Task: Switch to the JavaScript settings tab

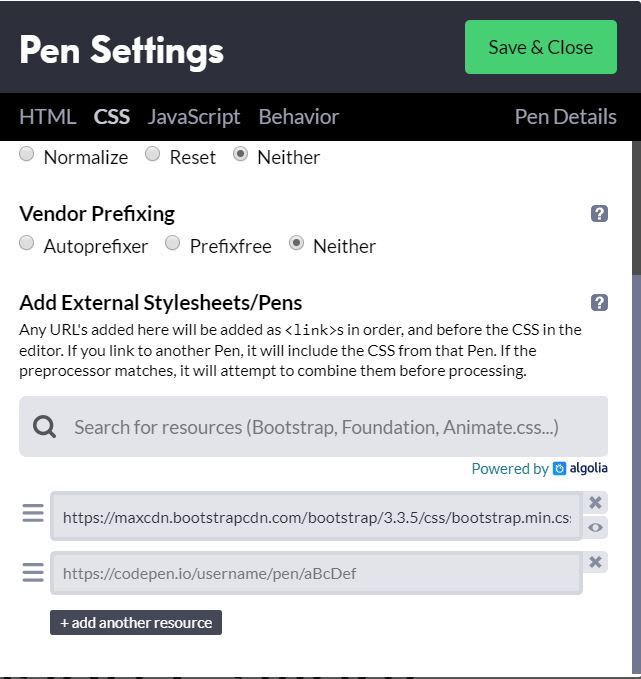Action: point(194,117)
